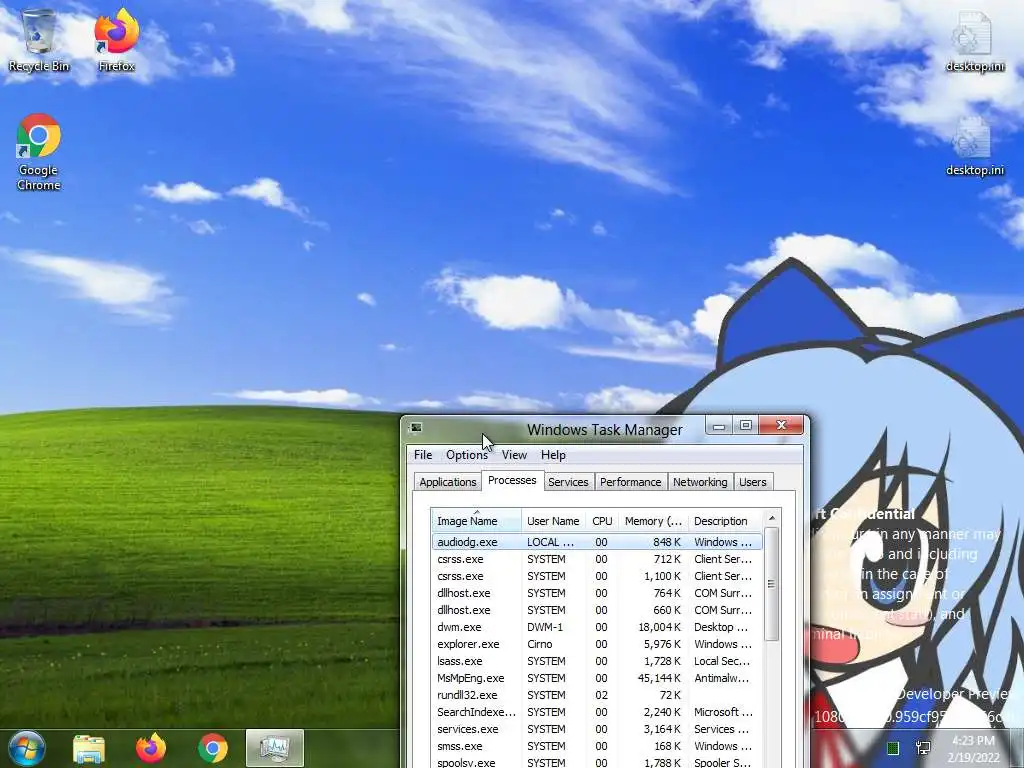Switch to the Services tab

pos(568,482)
